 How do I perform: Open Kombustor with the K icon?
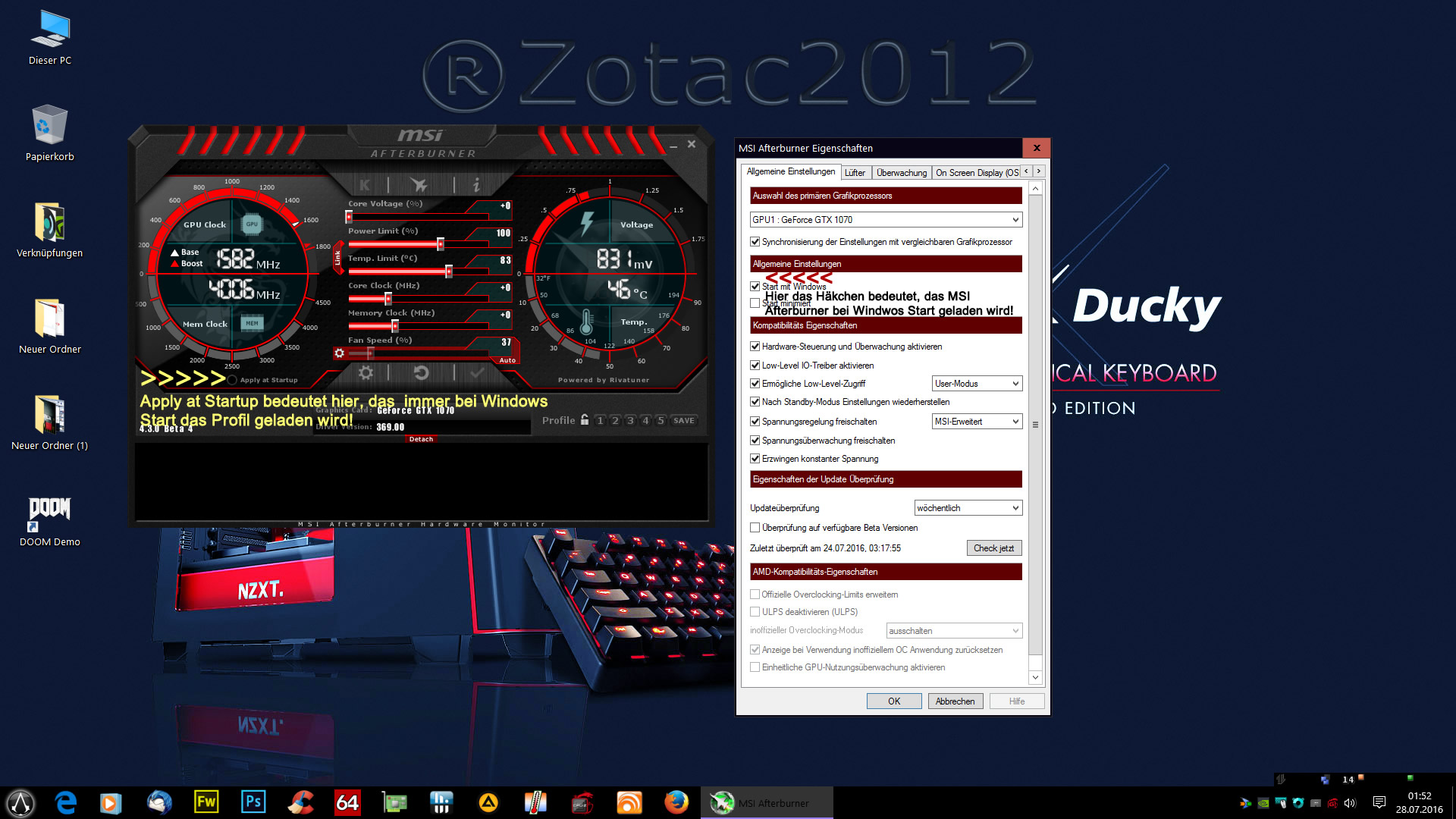365,184
